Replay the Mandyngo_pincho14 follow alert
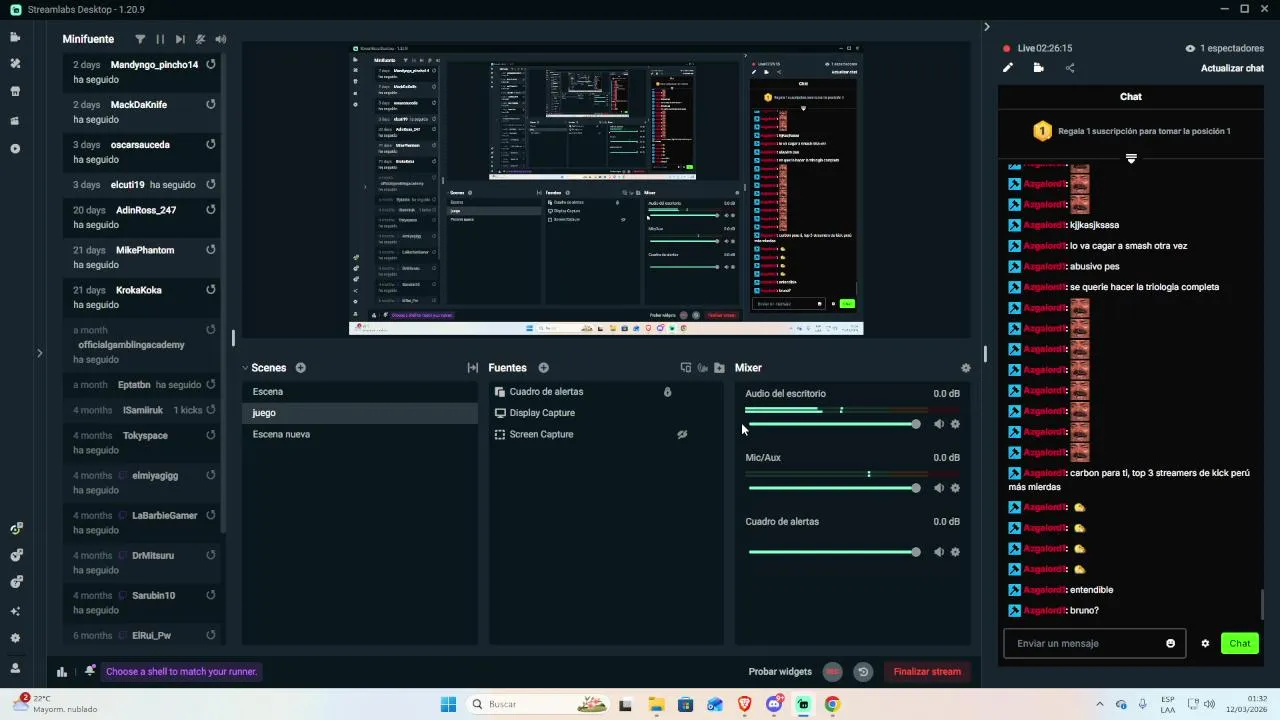1280x720 pixels. coord(211,64)
